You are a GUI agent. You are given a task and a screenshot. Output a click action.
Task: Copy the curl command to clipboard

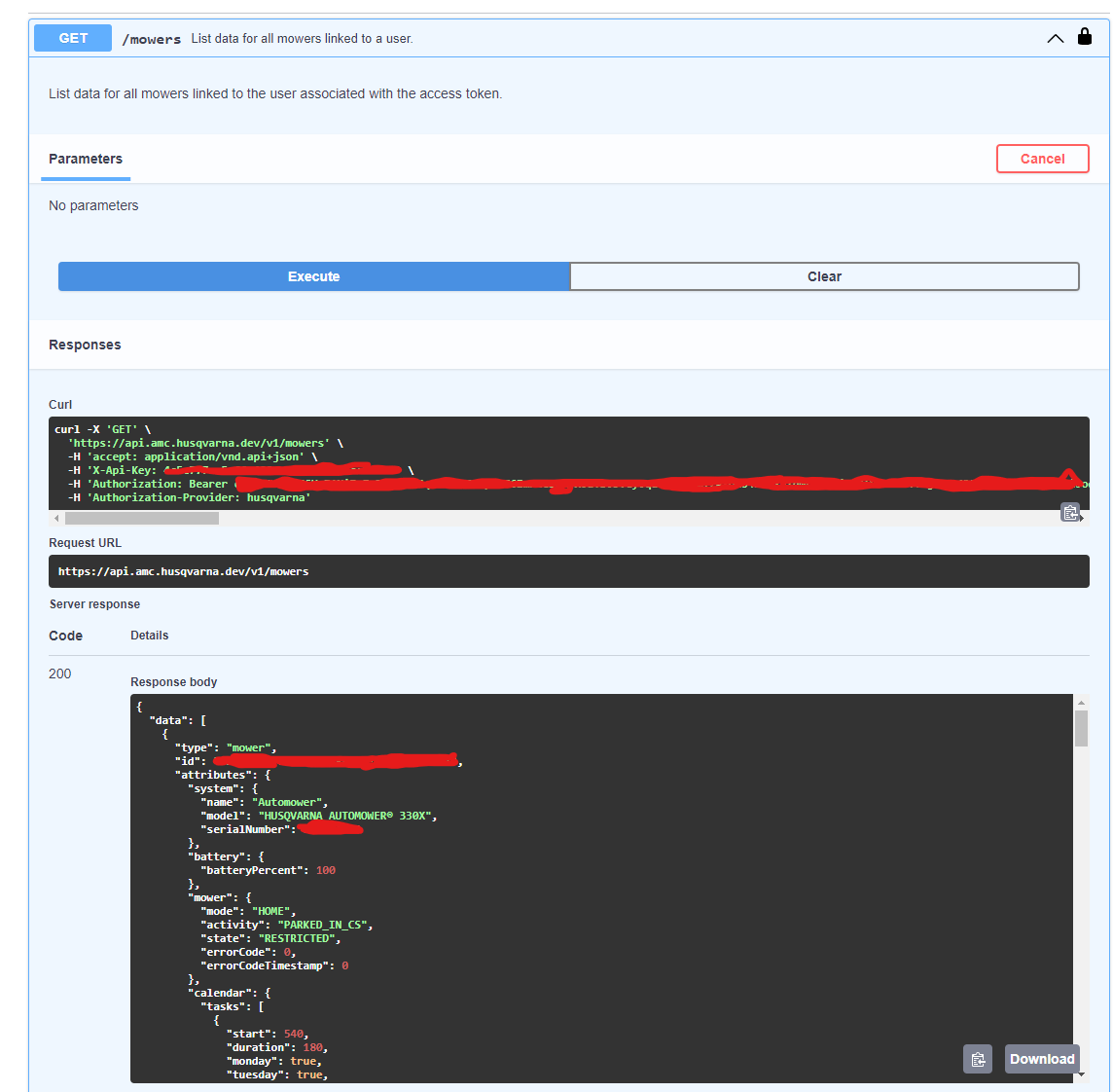pos(1070,512)
